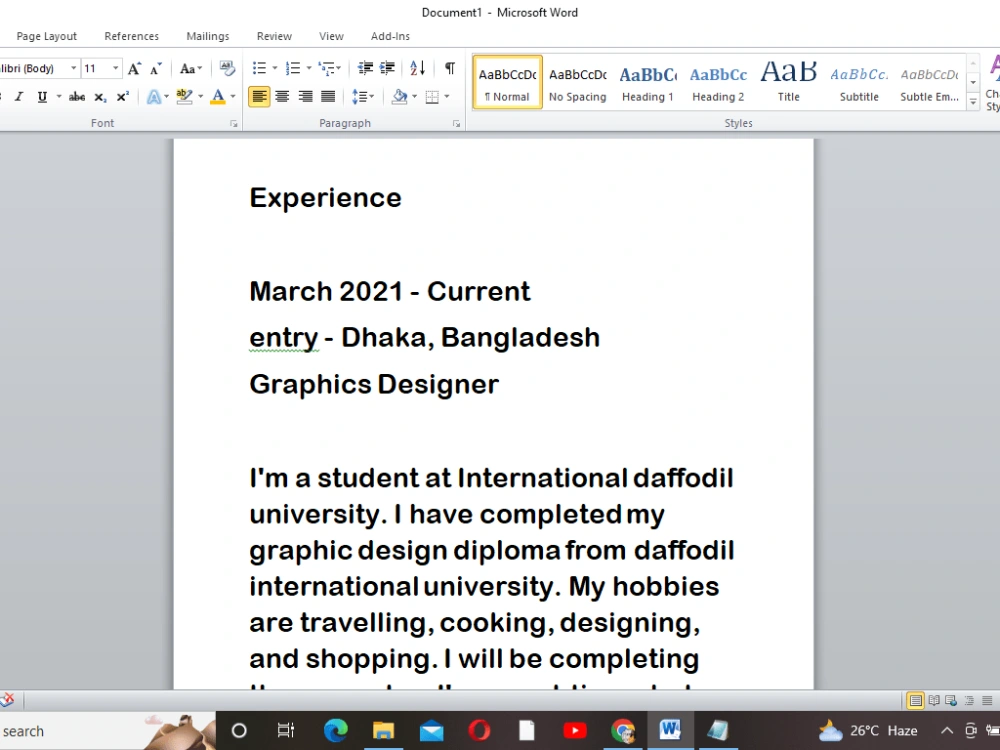Center the text

(x=282, y=97)
